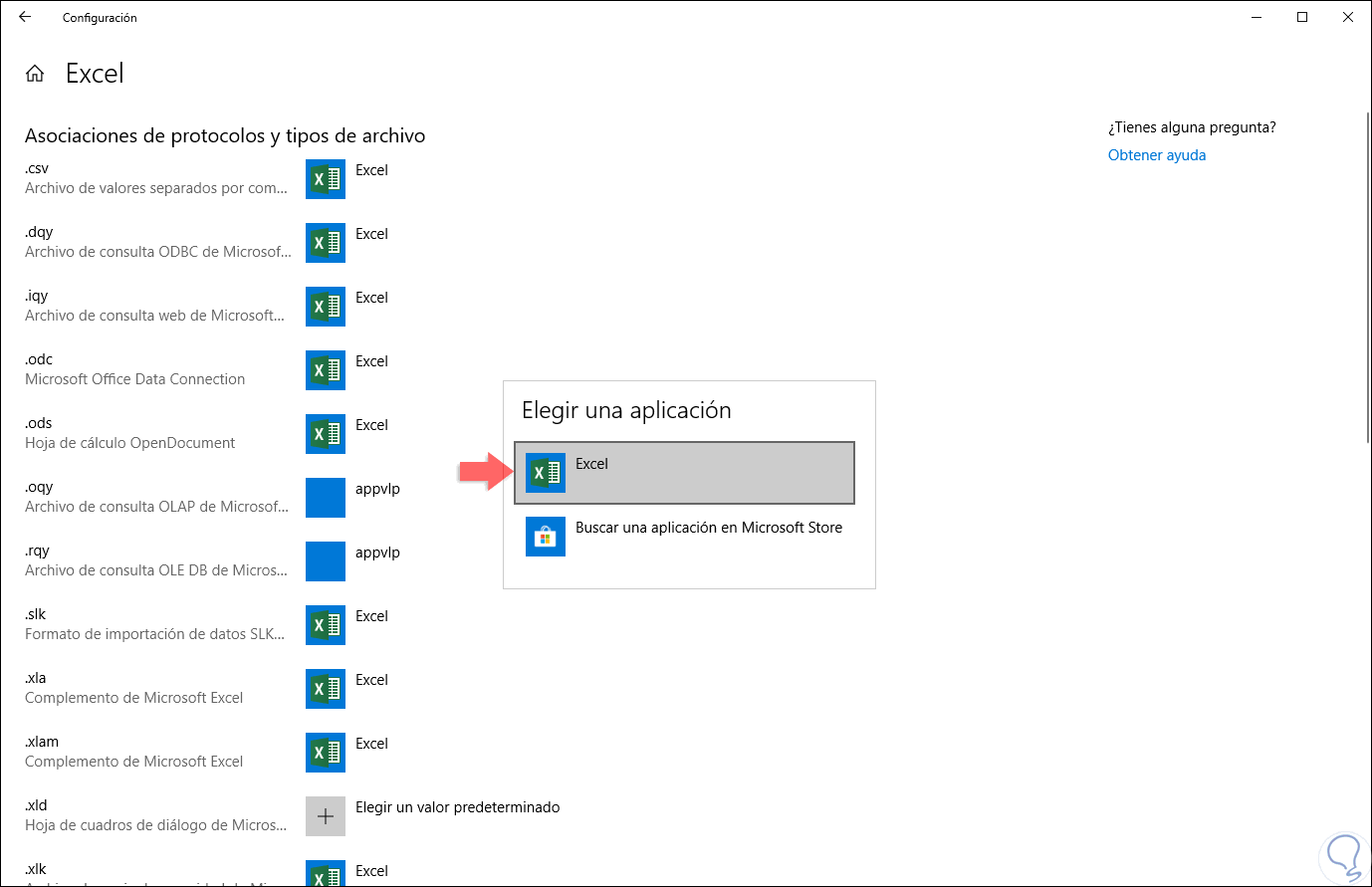This screenshot has height=887, width=1372.
Task: Click the plus icon for .xld
Action: 326,816
